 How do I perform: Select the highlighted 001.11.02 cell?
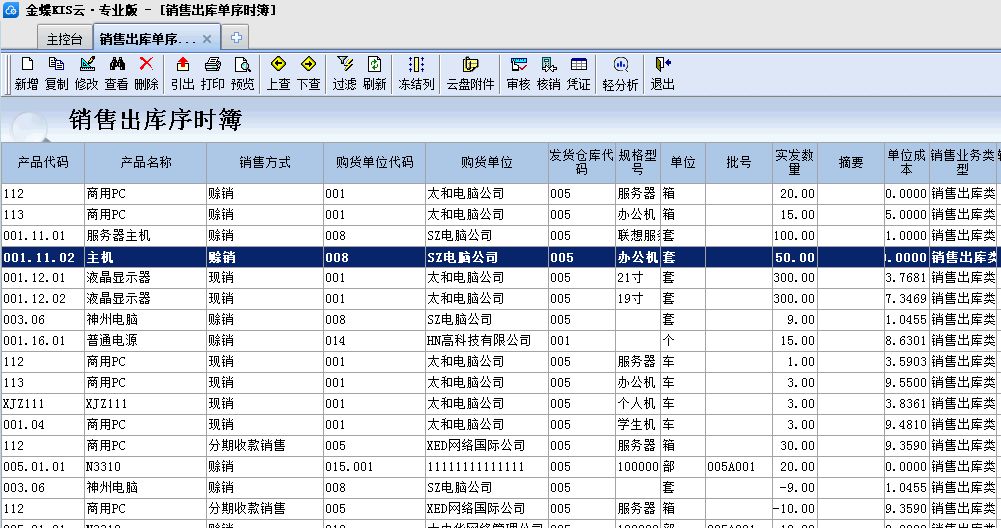[43, 257]
